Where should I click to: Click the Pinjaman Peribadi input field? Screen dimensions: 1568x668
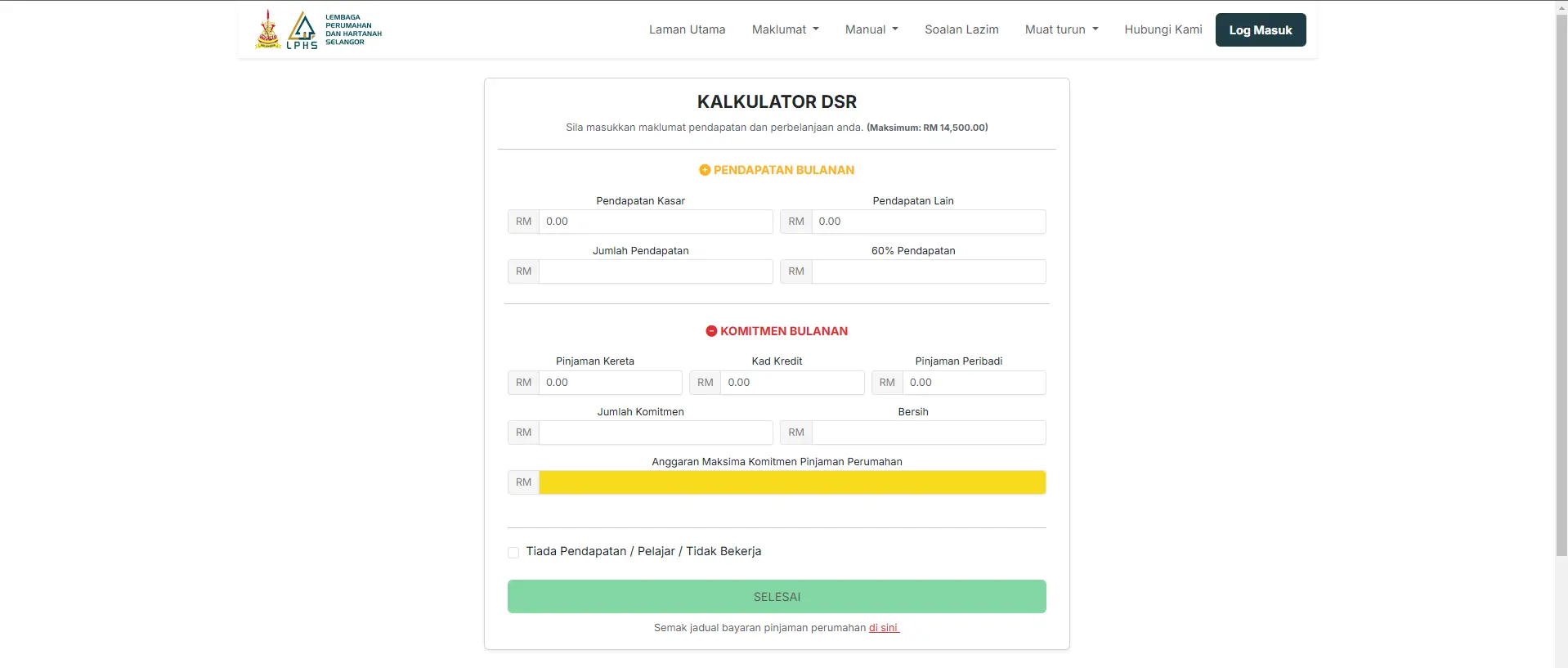point(974,383)
